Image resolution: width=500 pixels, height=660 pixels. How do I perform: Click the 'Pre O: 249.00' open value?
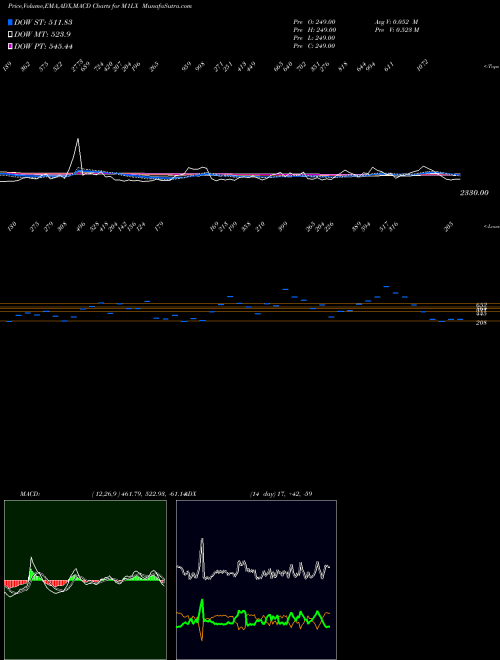(314, 21)
